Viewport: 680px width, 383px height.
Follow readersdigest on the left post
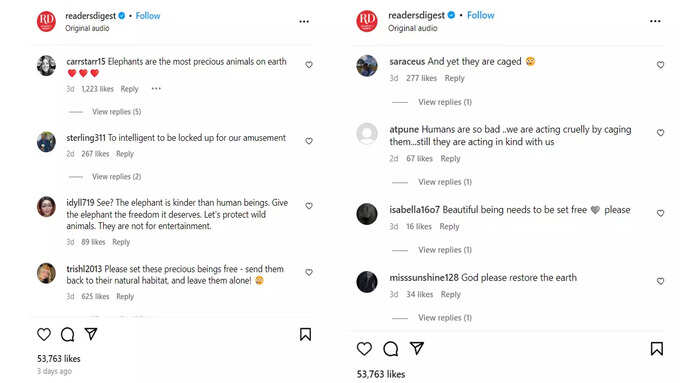(148, 16)
